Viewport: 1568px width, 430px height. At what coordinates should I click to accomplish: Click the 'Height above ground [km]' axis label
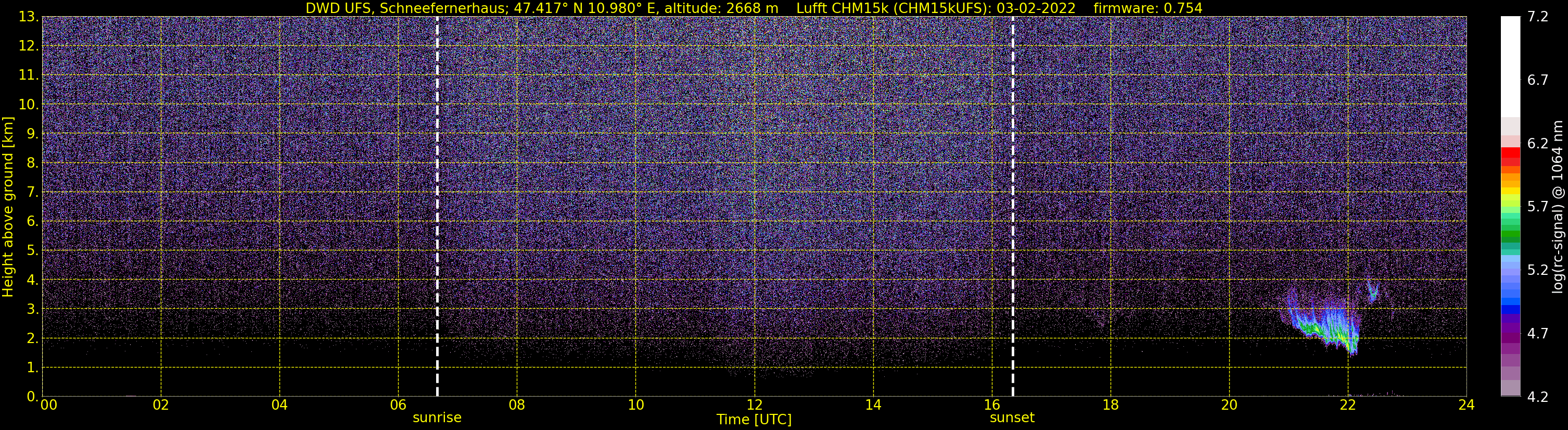tap(8, 207)
